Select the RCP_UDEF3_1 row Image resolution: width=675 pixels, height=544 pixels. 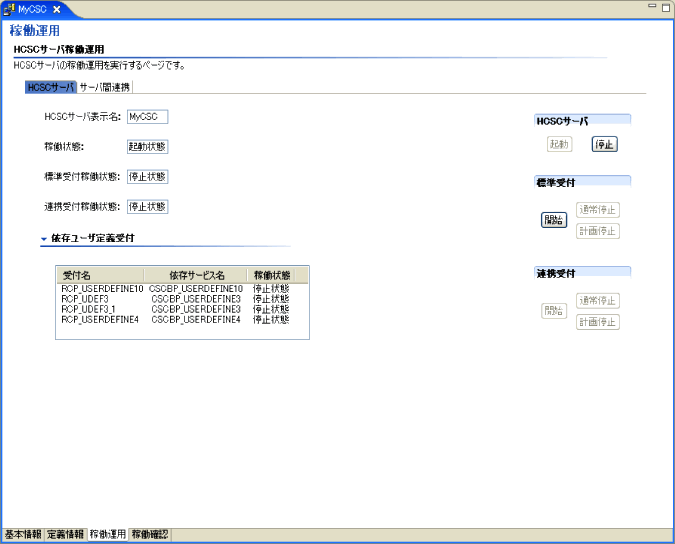[182, 309]
